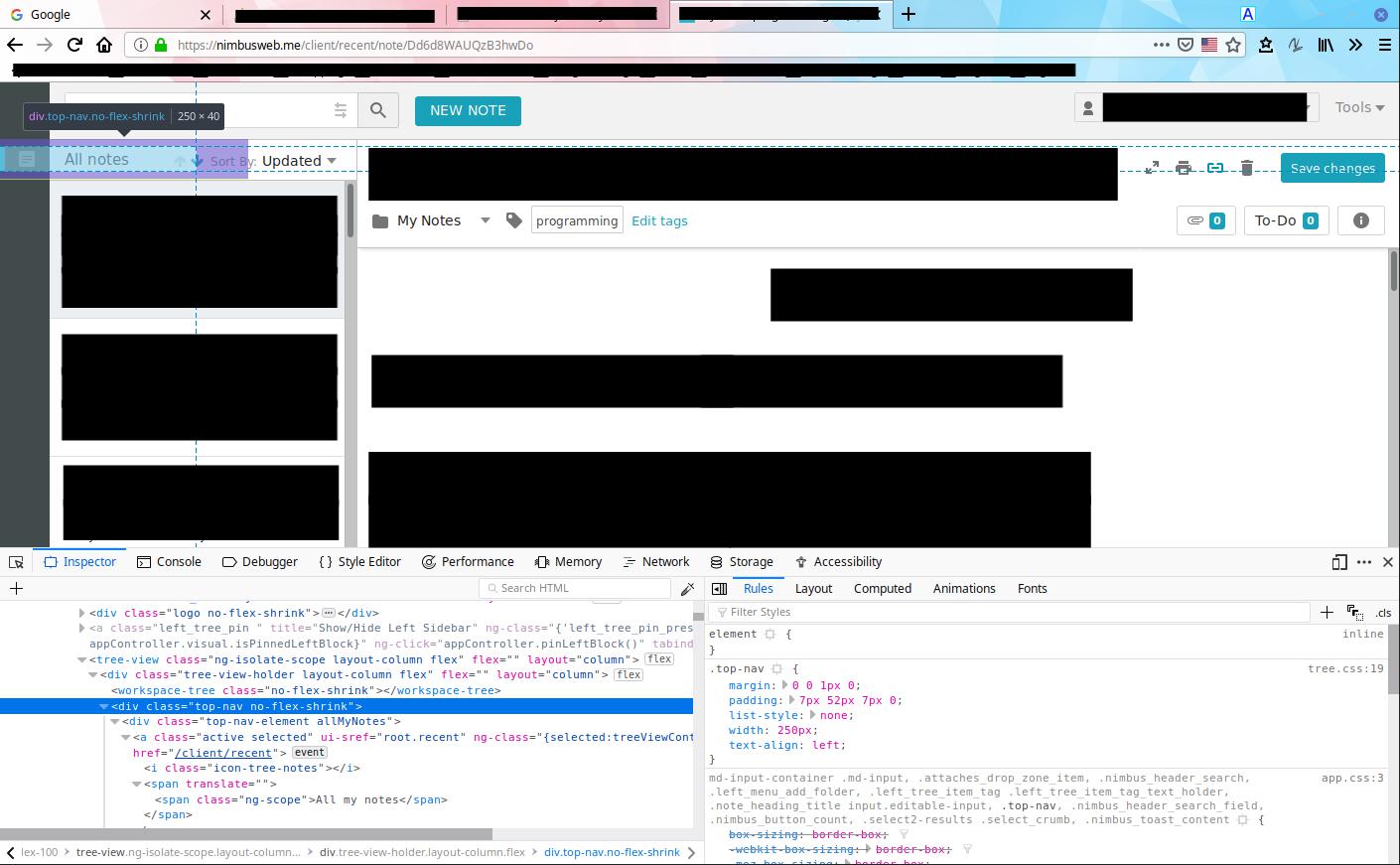
Task: Open the Tools dropdown menu
Action: point(1359,107)
